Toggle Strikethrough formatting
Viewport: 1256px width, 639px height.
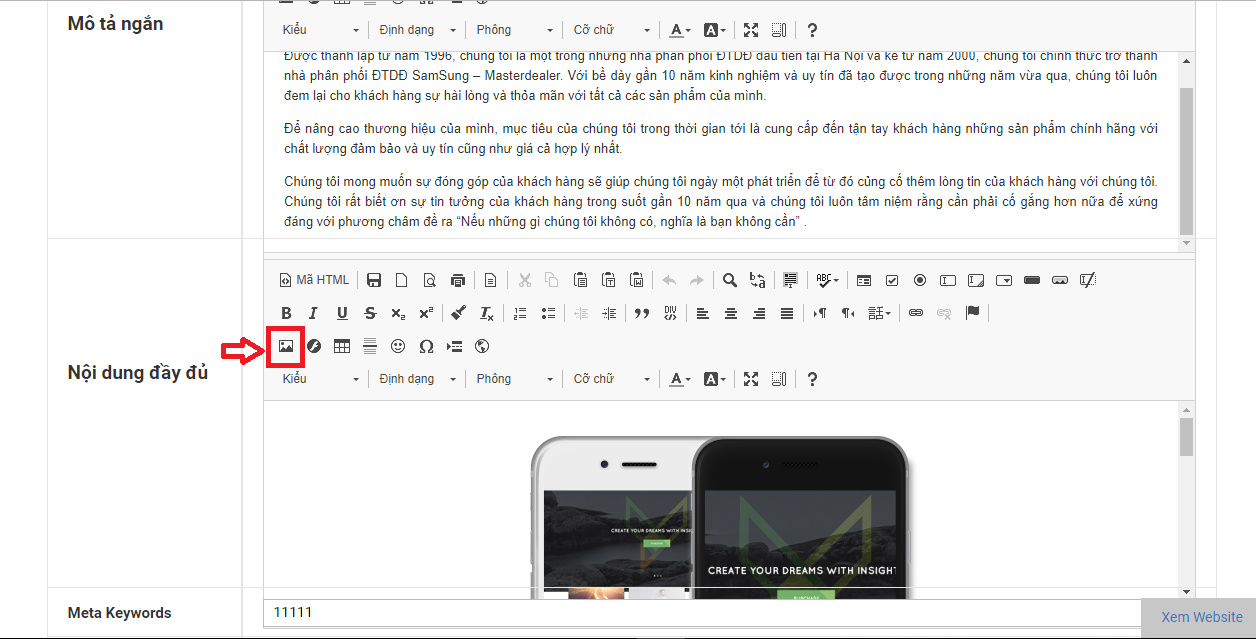370,313
